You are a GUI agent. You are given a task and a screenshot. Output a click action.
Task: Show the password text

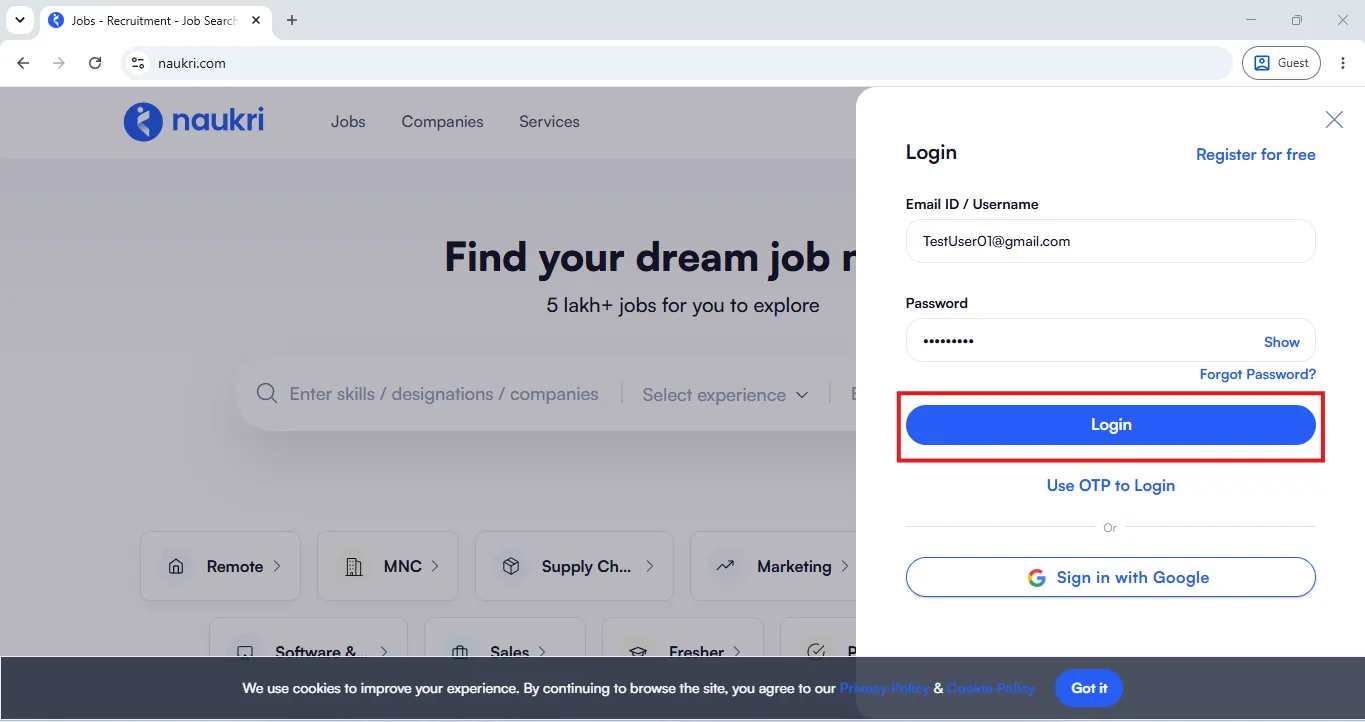[1281, 342]
